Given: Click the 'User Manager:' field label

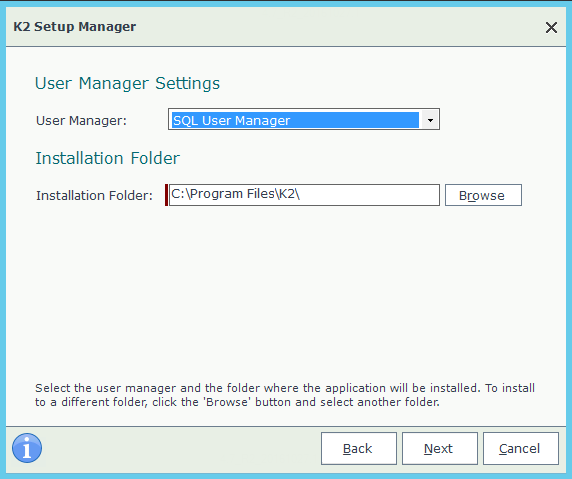Looking at the screenshot, I should pyautogui.click(x=81, y=120).
